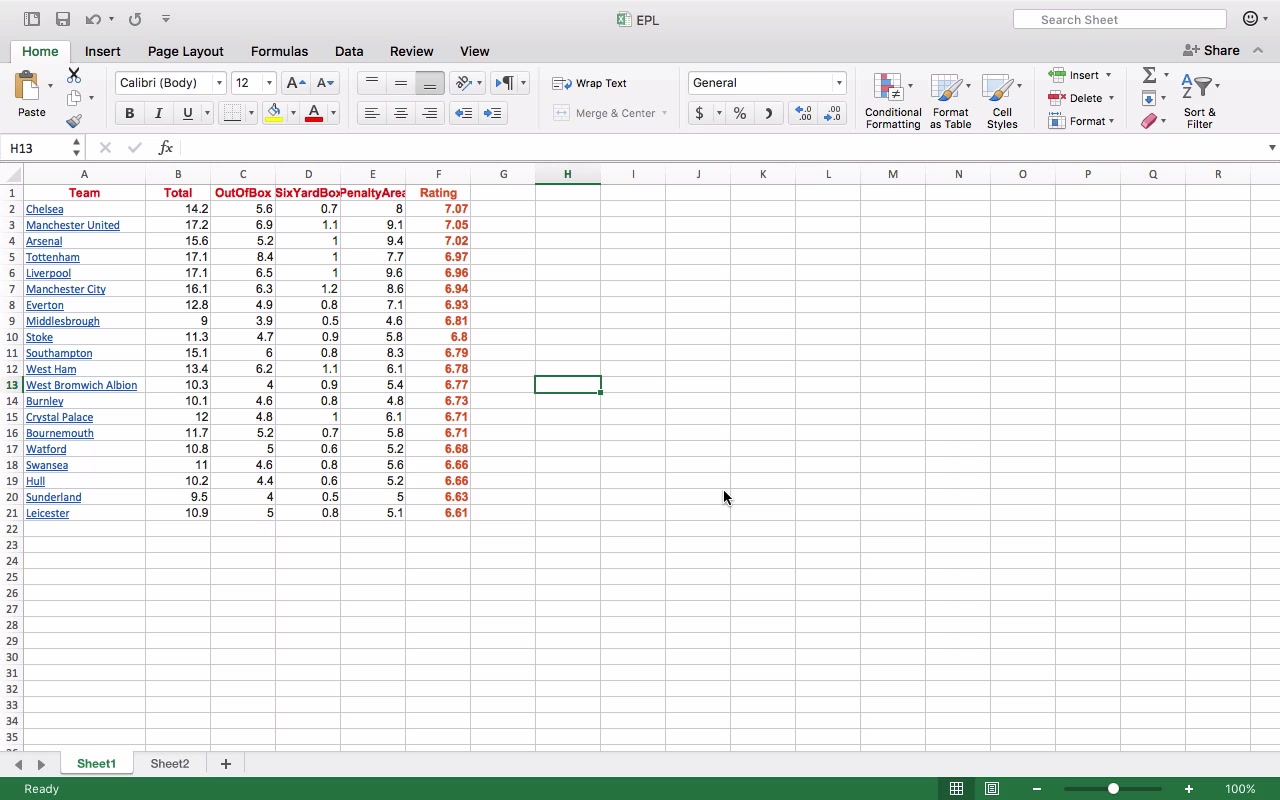
Task: Toggle underline formatting
Action: pyautogui.click(x=187, y=113)
